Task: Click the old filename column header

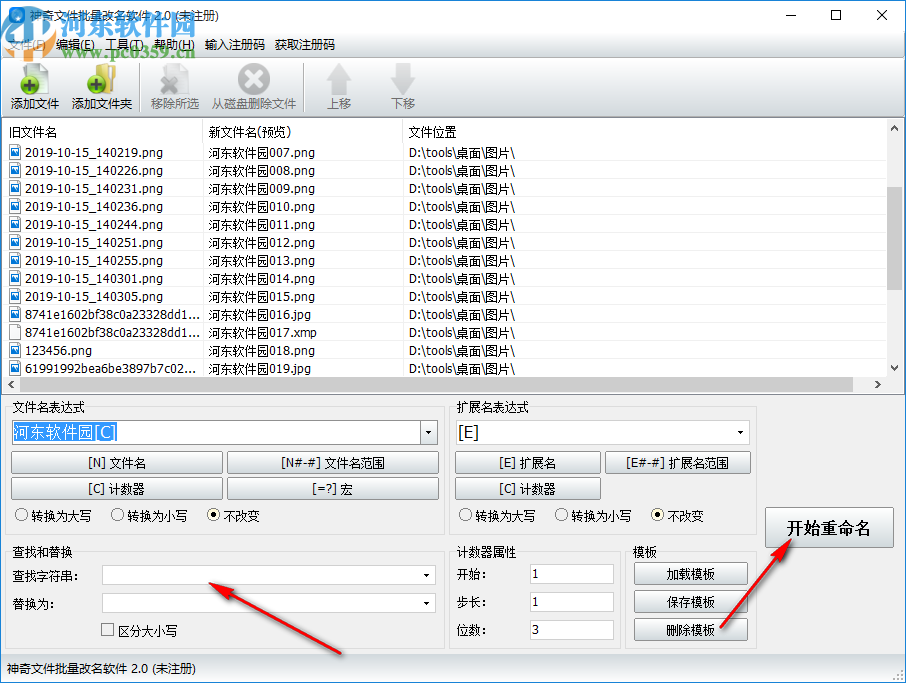Action: click(x=104, y=132)
